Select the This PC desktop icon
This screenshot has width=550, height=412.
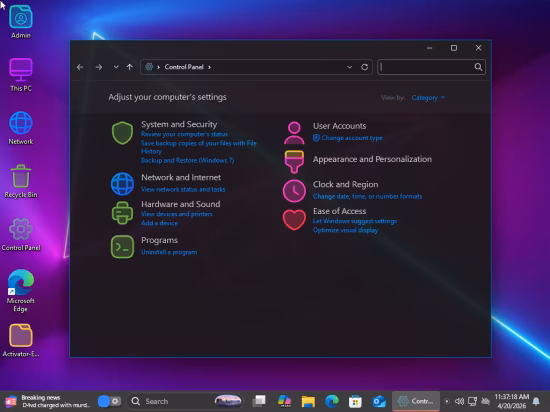(x=21, y=75)
